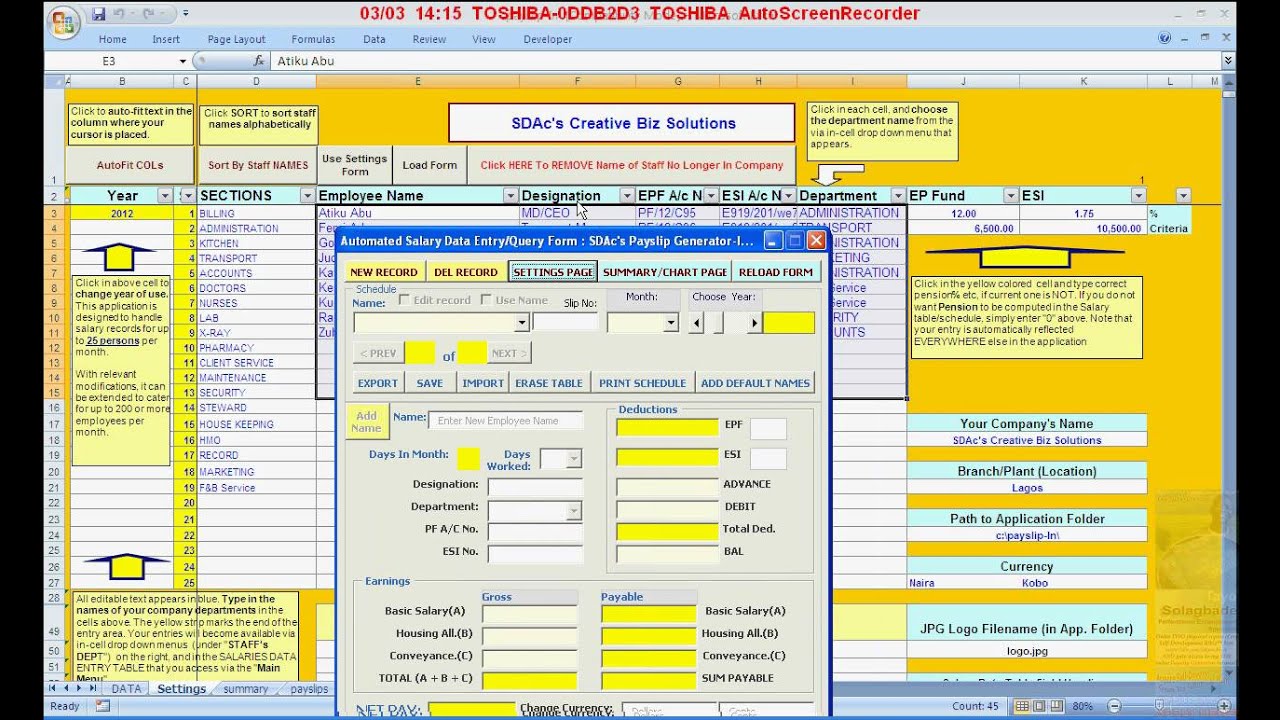Click the ERASE TABLE button
Viewport: 1280px width, 720px height.
549,383
